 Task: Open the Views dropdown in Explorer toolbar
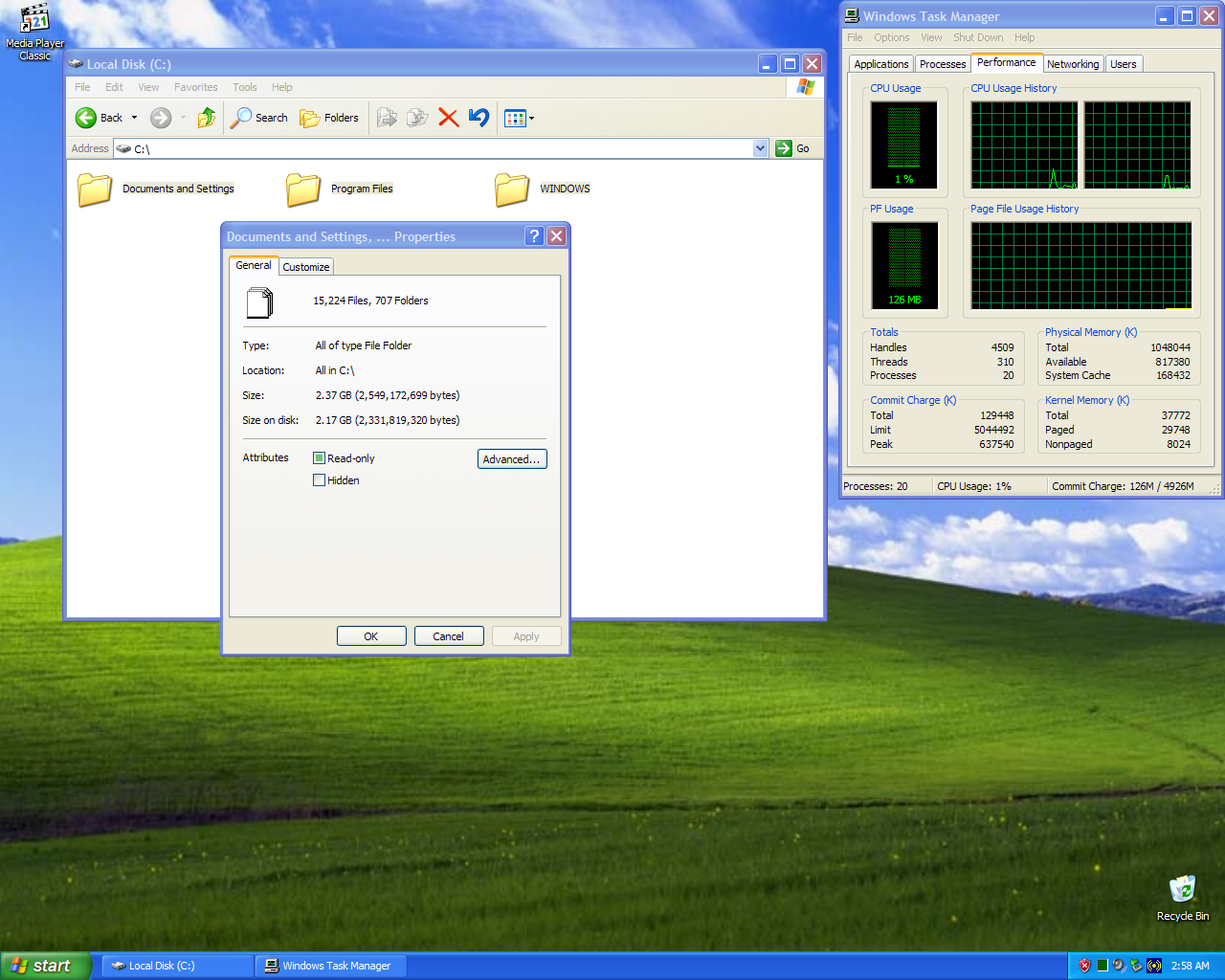(519, 118)
